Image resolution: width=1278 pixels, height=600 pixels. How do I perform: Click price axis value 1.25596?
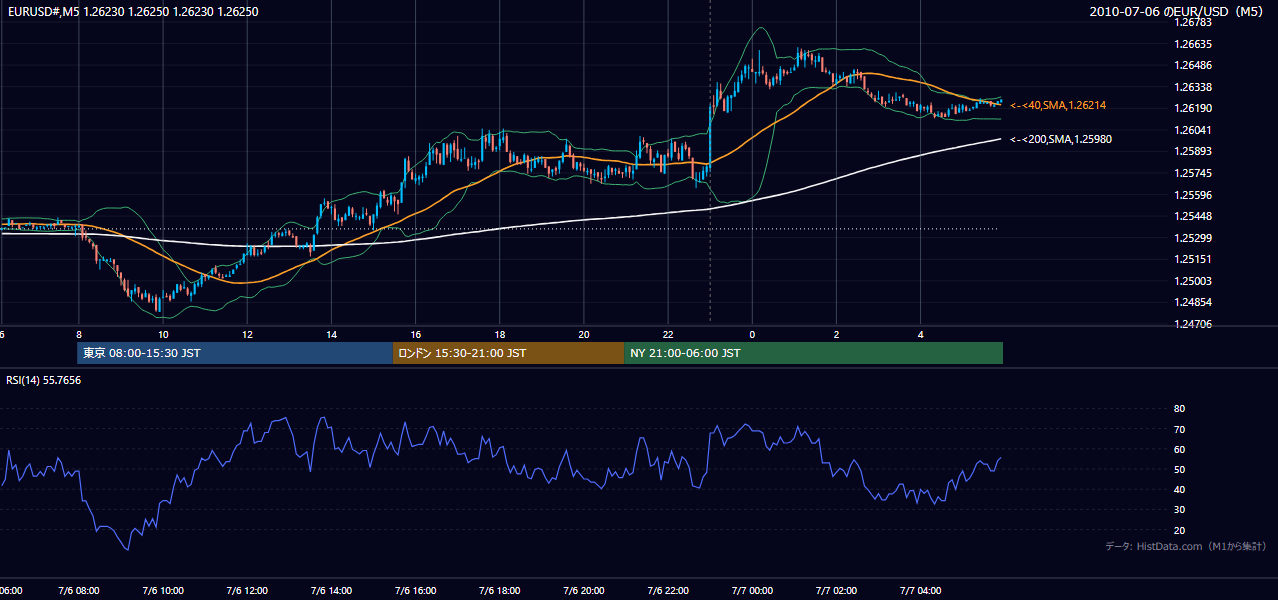click(x=1194, y=195)
